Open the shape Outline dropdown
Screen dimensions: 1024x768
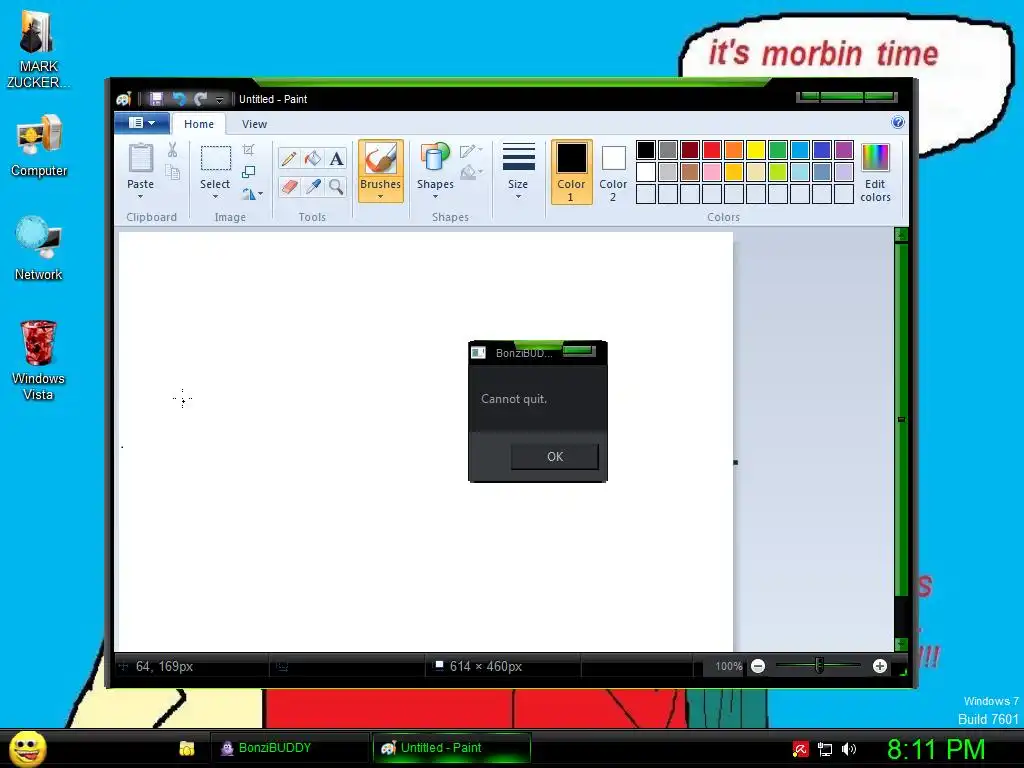(x=471, y=151)
